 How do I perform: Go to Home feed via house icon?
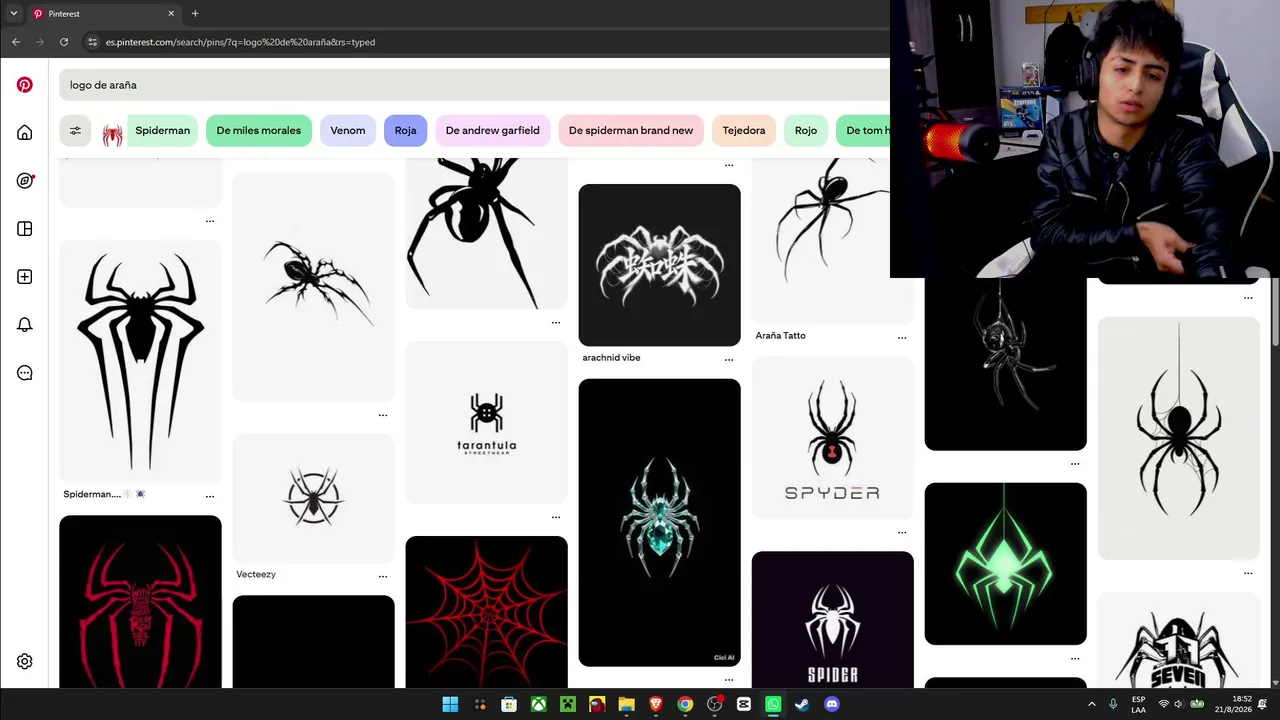[25, 133]
